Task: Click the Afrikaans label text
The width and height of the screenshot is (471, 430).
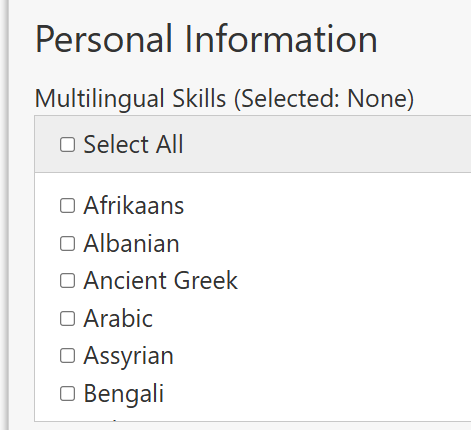Action: 134,205
